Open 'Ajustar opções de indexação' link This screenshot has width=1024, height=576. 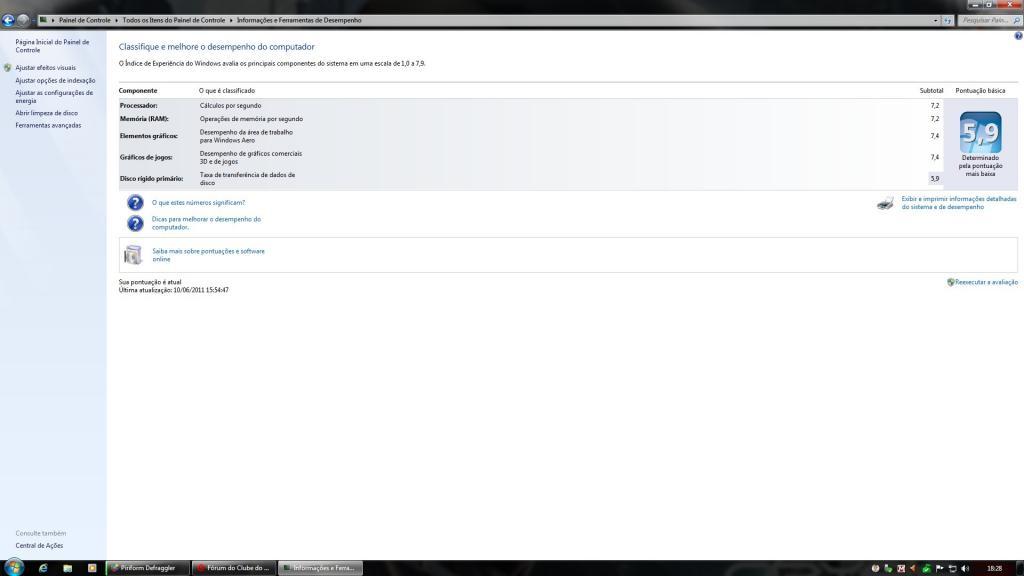coord(56,80)
